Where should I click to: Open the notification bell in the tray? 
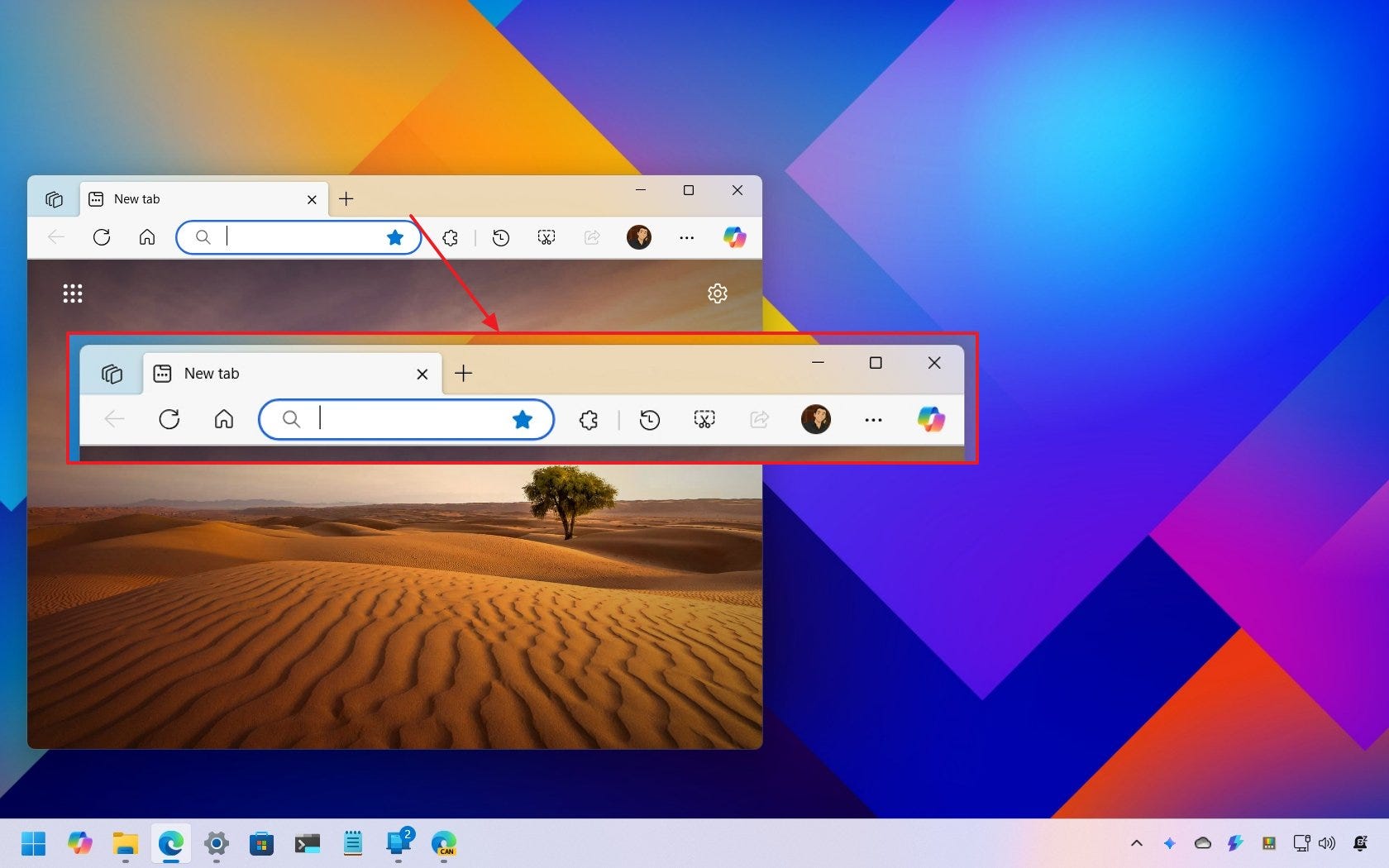coord(1360,843)
